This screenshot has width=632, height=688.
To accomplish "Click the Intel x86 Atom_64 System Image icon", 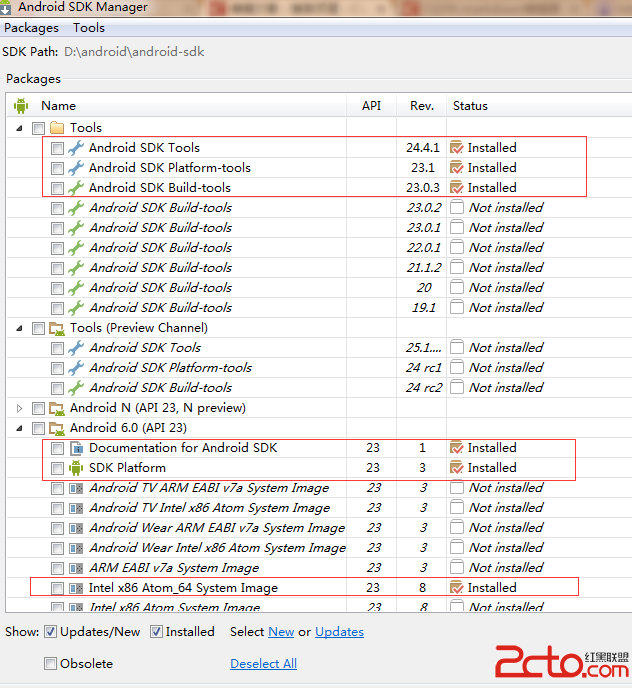I will click(76, 588).
